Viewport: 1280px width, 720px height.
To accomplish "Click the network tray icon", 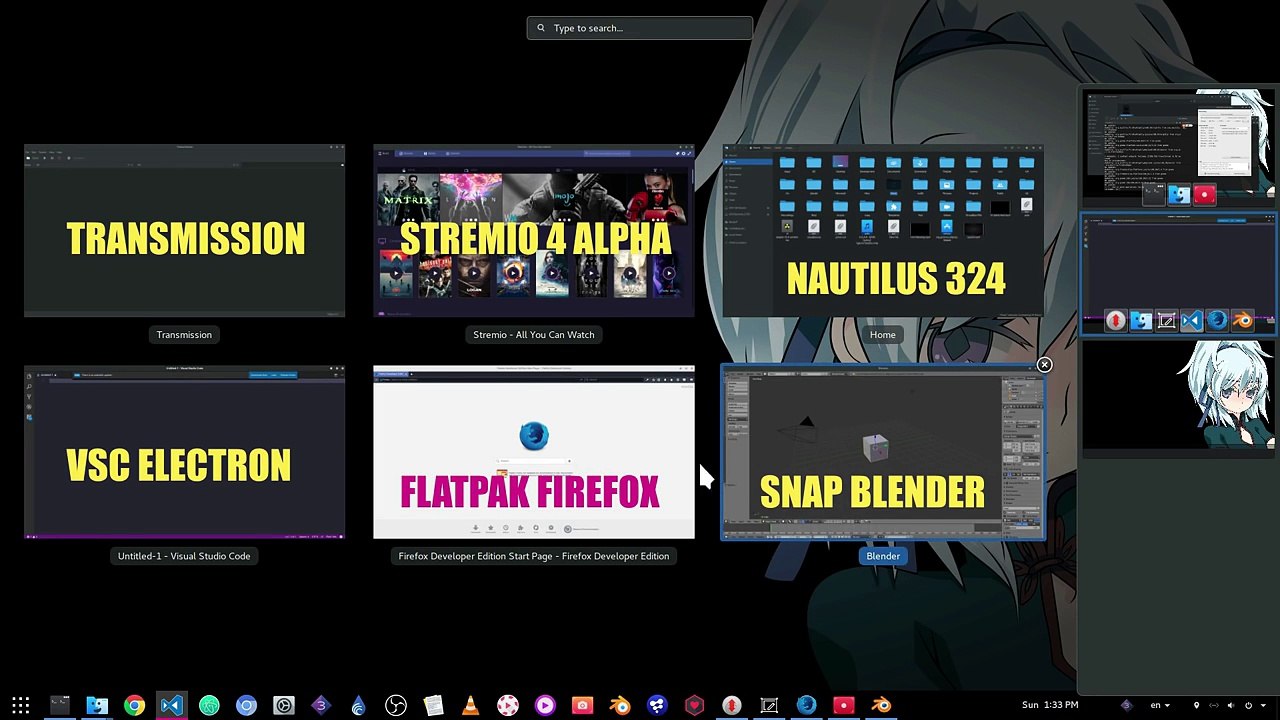I will click(1214, 705).
